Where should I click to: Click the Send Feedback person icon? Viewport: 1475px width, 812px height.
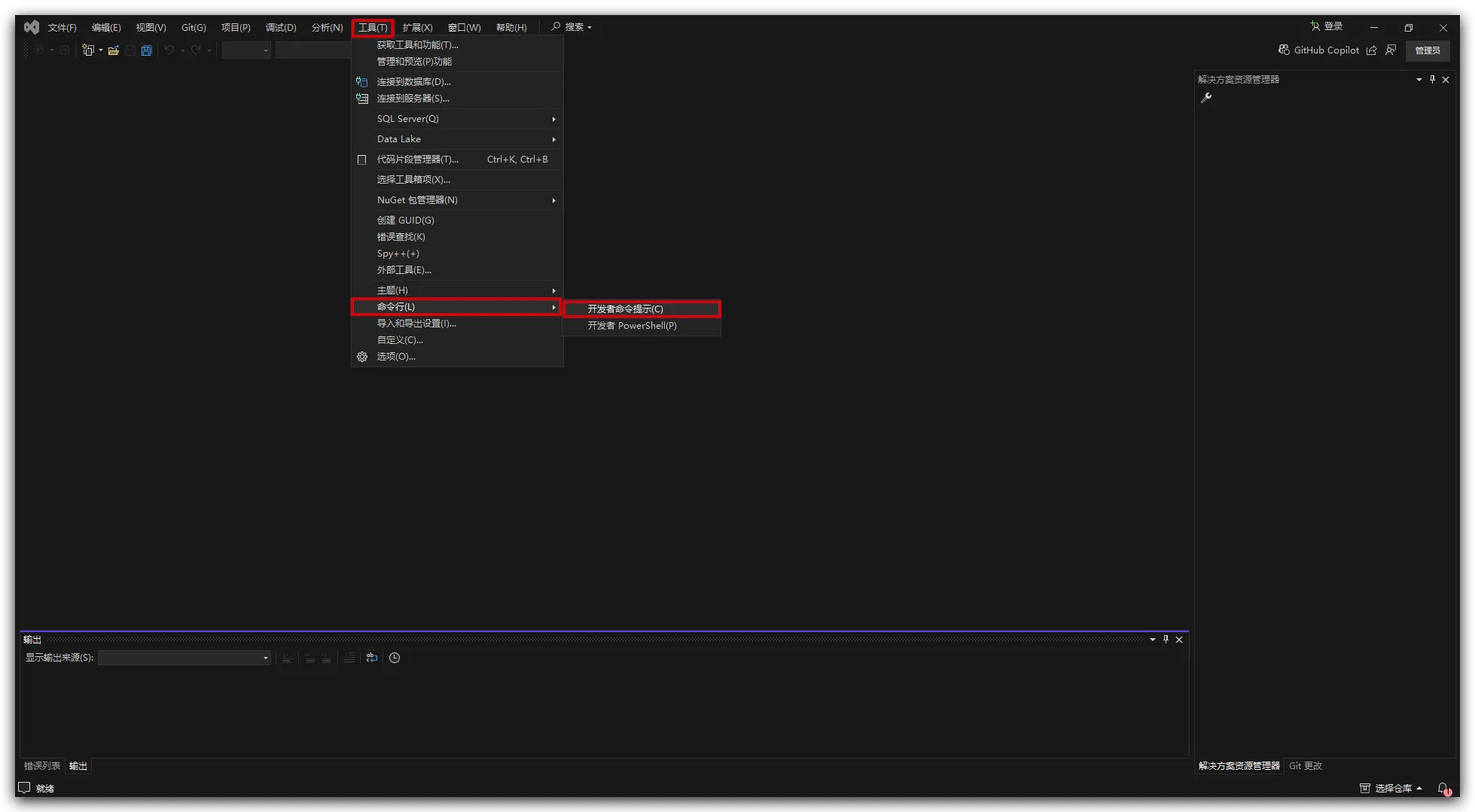pyautogui.click(x=1391, y=50)
